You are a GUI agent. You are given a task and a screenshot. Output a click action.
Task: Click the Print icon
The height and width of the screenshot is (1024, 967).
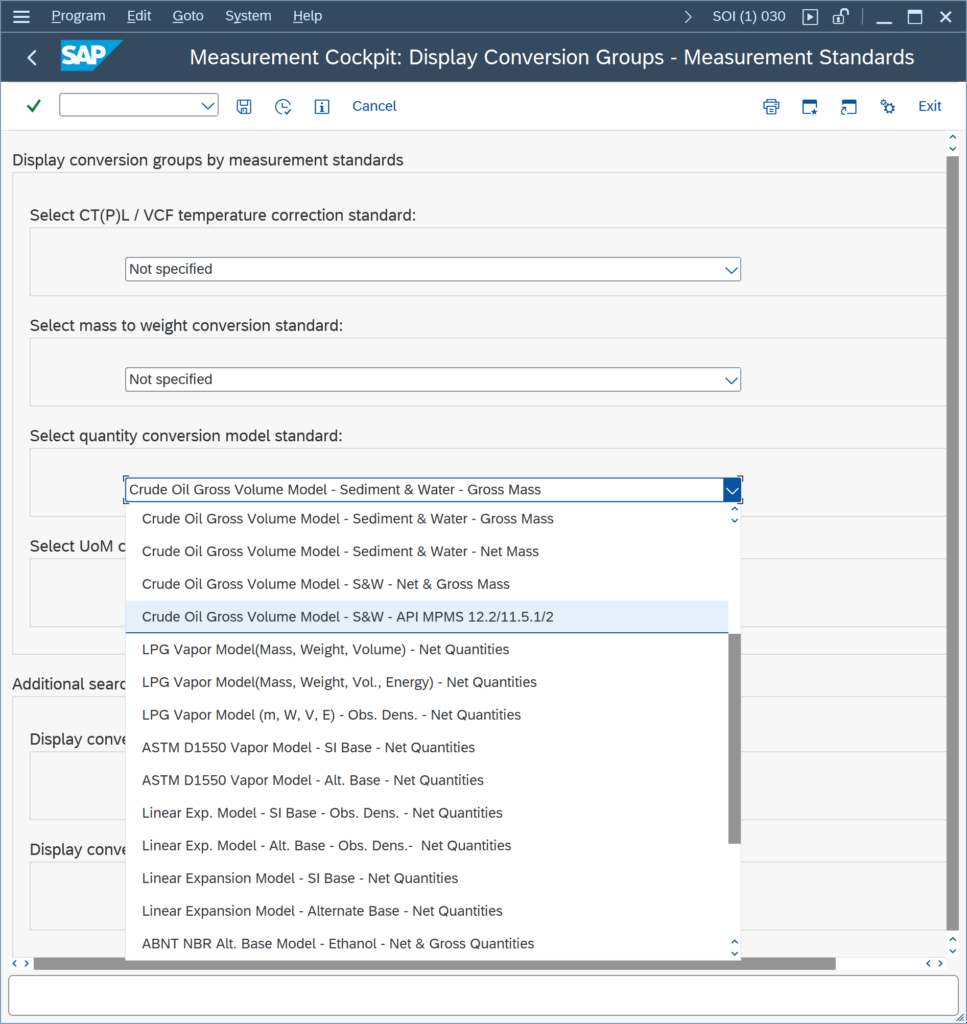[x=771, y=106]
